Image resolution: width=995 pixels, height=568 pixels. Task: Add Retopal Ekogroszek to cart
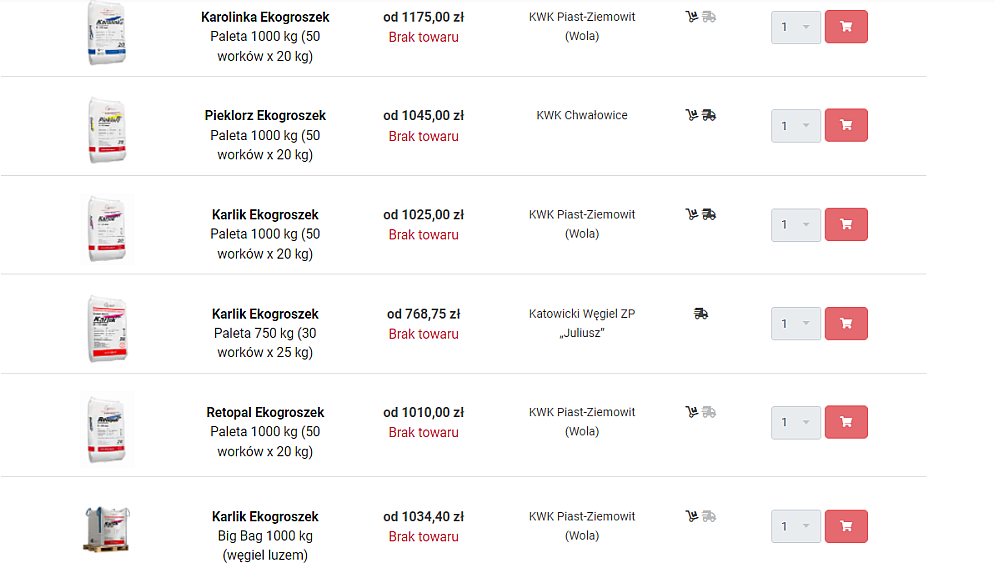846,422
